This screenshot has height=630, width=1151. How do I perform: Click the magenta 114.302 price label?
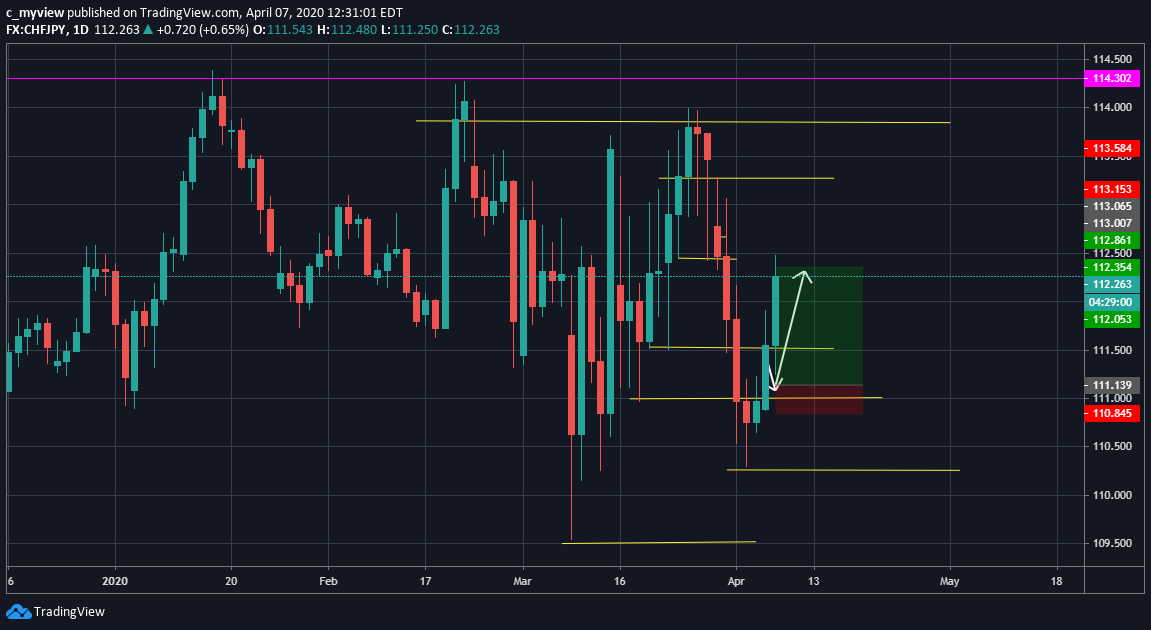[1112, 78]
